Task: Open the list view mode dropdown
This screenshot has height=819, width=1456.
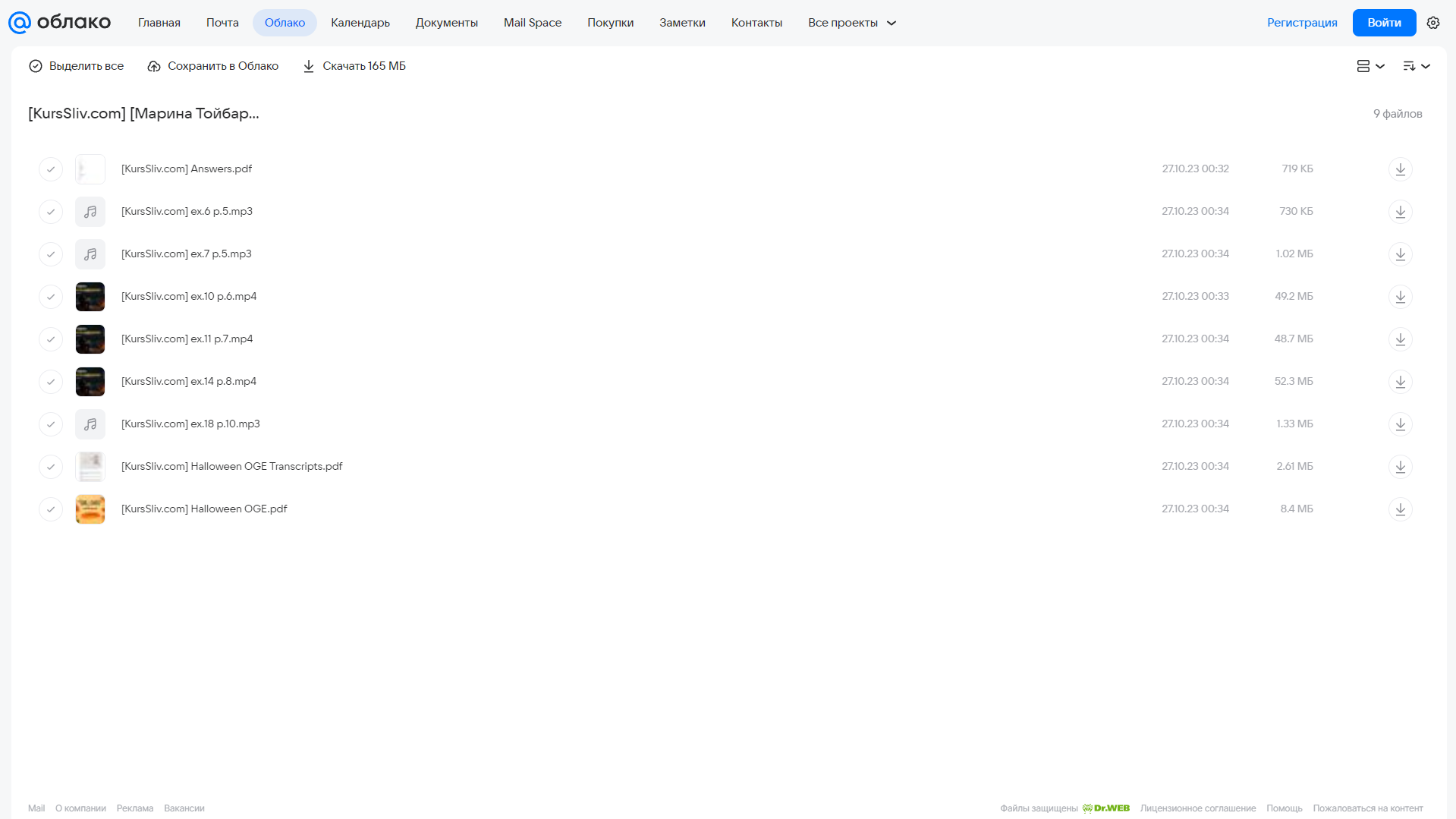Action: [1370, 66]
